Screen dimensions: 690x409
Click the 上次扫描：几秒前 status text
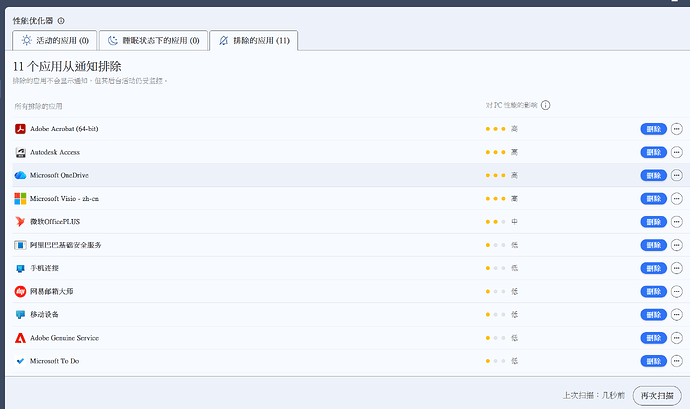[x=594, y=395]
